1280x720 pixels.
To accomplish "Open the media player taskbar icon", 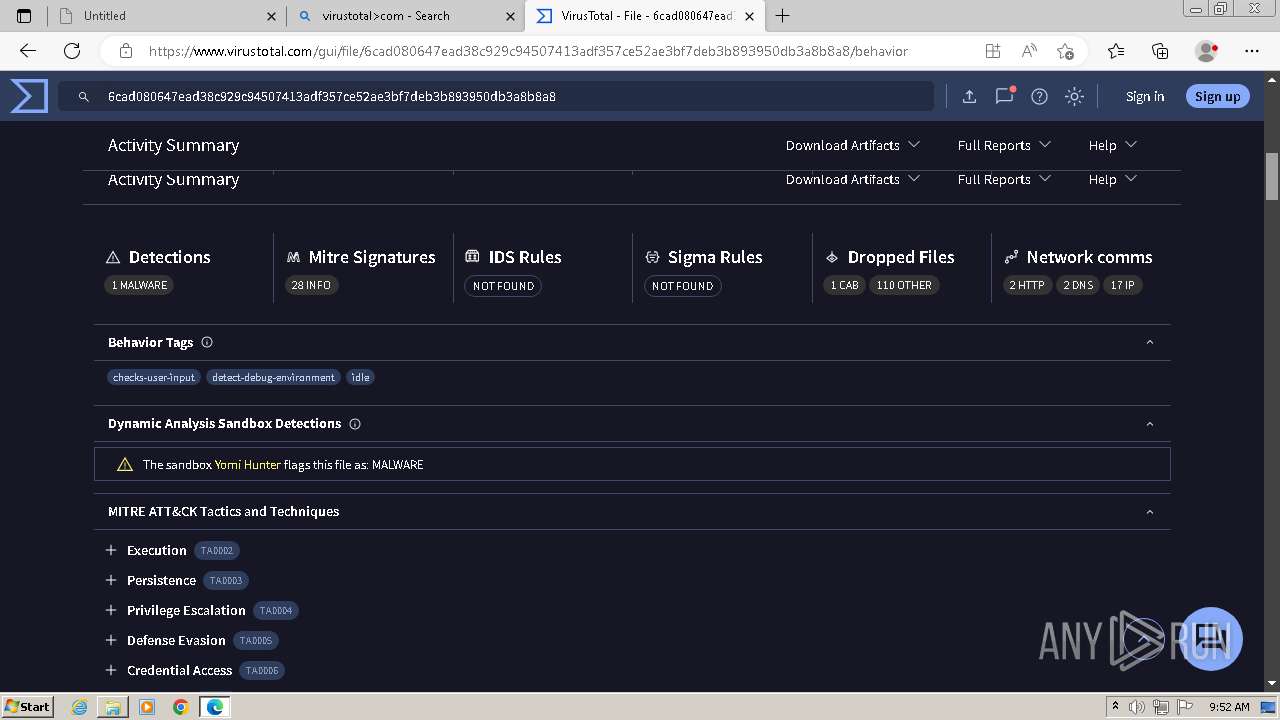I will pos(147,707).
